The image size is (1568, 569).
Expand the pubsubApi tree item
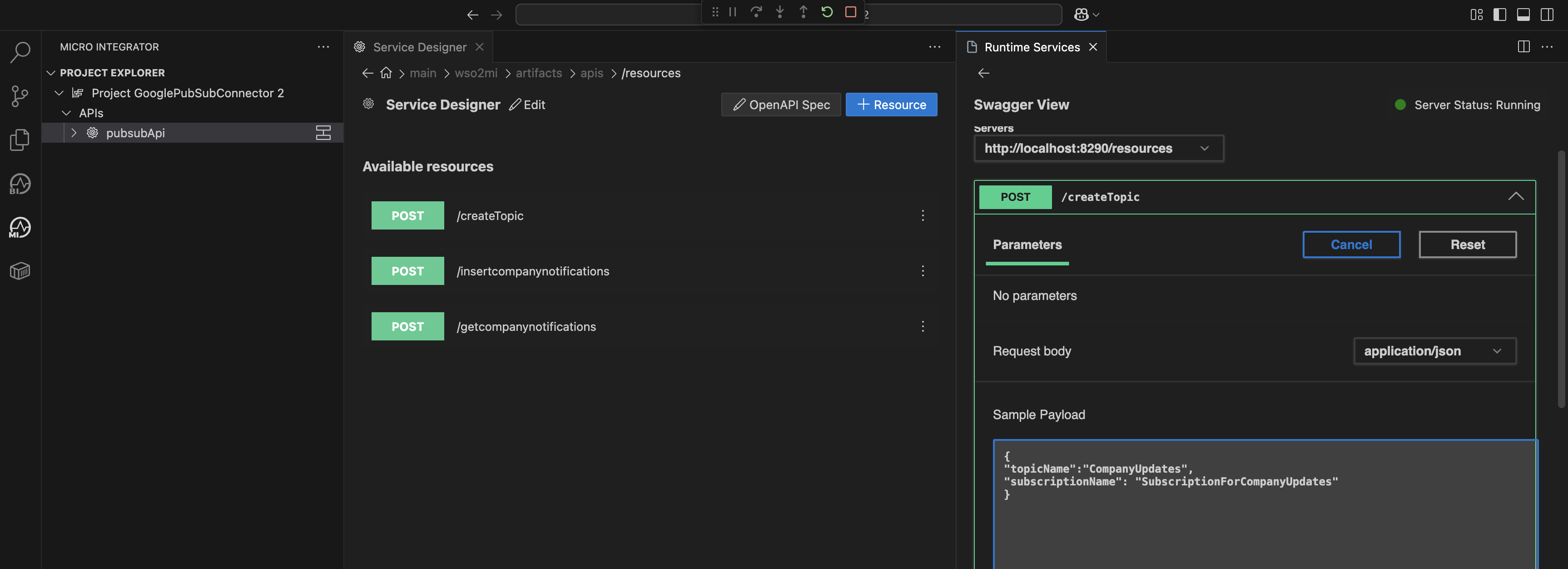(x=74, y=133)
